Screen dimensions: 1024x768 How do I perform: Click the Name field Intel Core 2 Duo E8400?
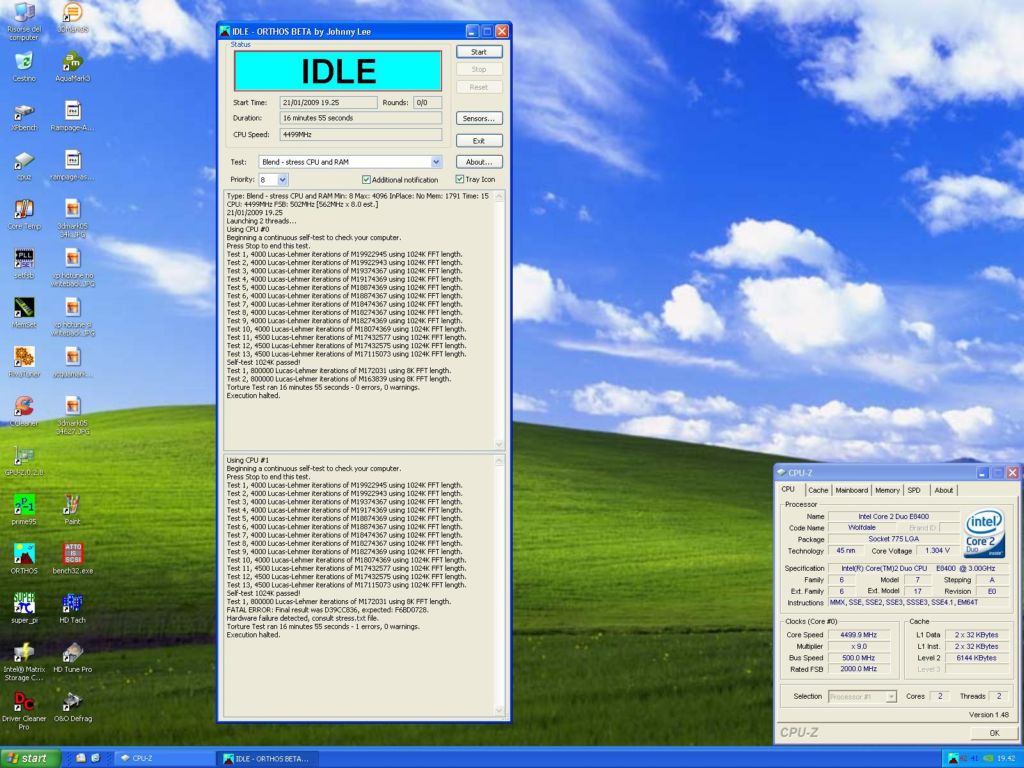coord(893,516)
